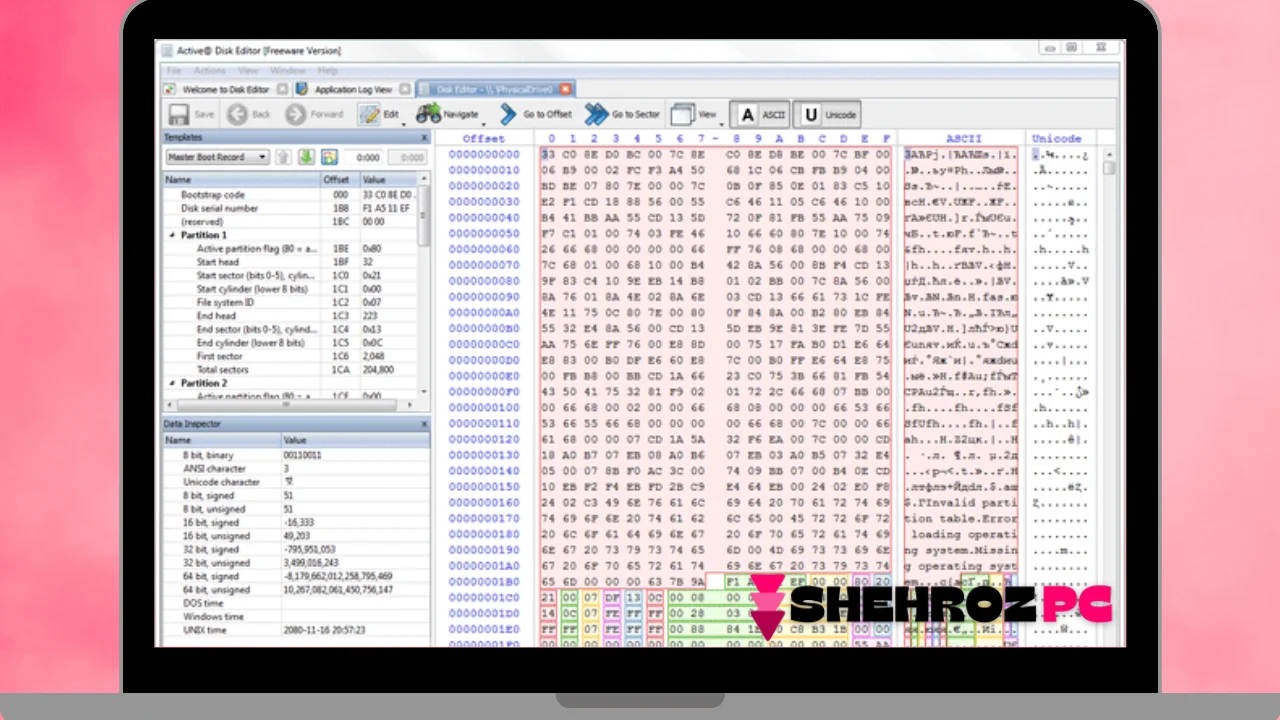Open the Help menu
Viewport: 1280px width, 720px height.
[x=327, y=71]
